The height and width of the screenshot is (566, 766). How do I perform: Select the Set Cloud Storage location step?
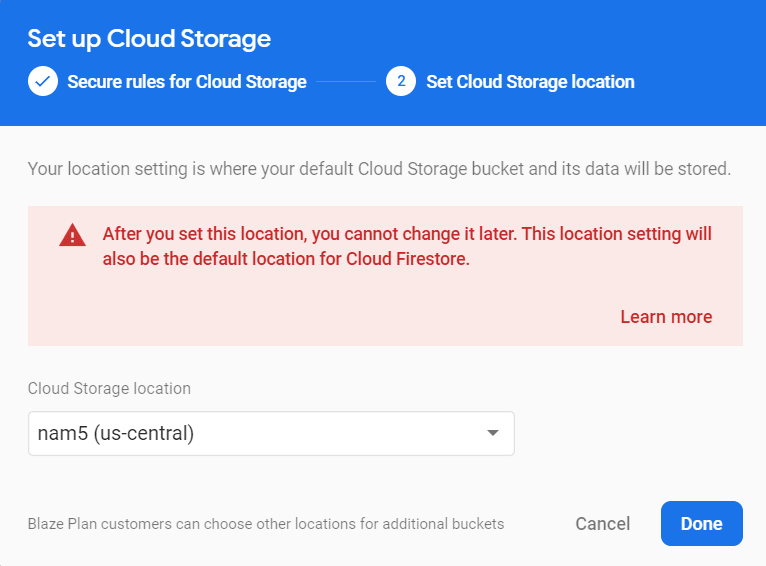(530, 82)
